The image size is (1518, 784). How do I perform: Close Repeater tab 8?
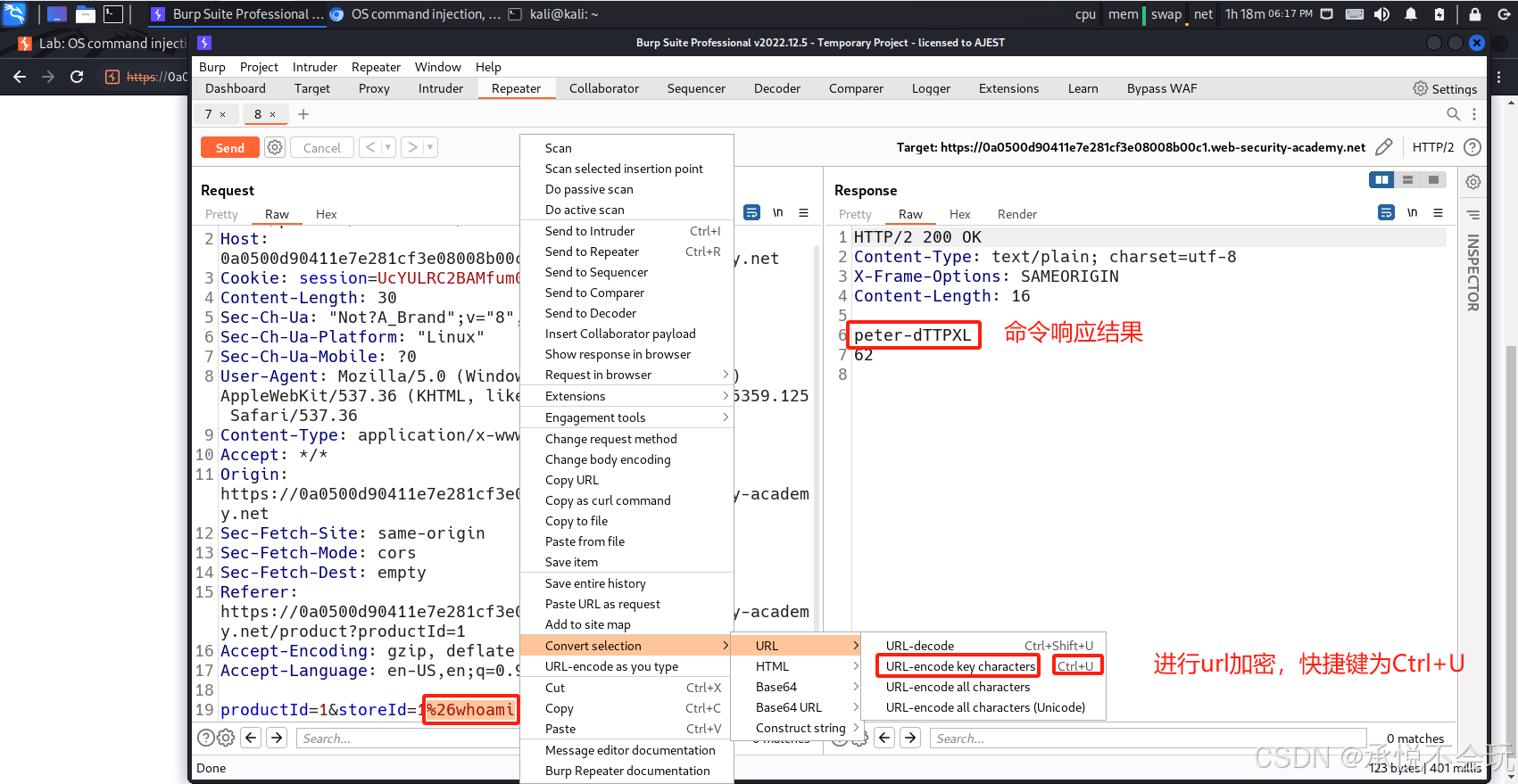273,114
